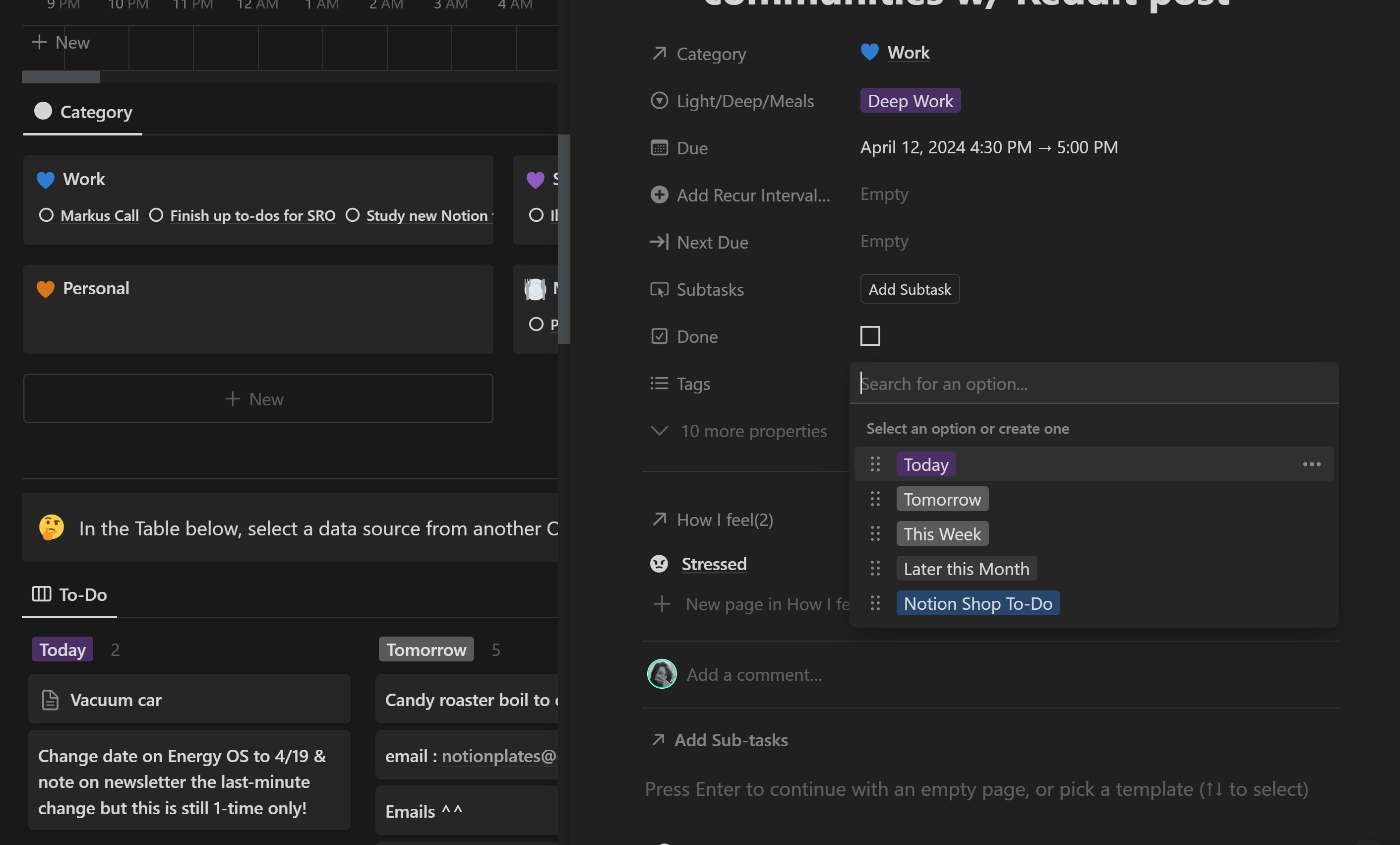
Task: Click the Add Subtask button
Action: 910,289
